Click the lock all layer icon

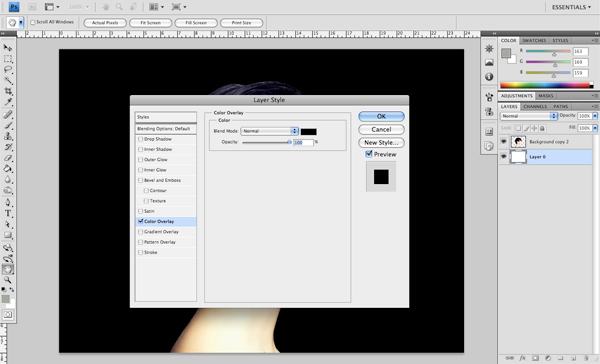click(542, 128)
